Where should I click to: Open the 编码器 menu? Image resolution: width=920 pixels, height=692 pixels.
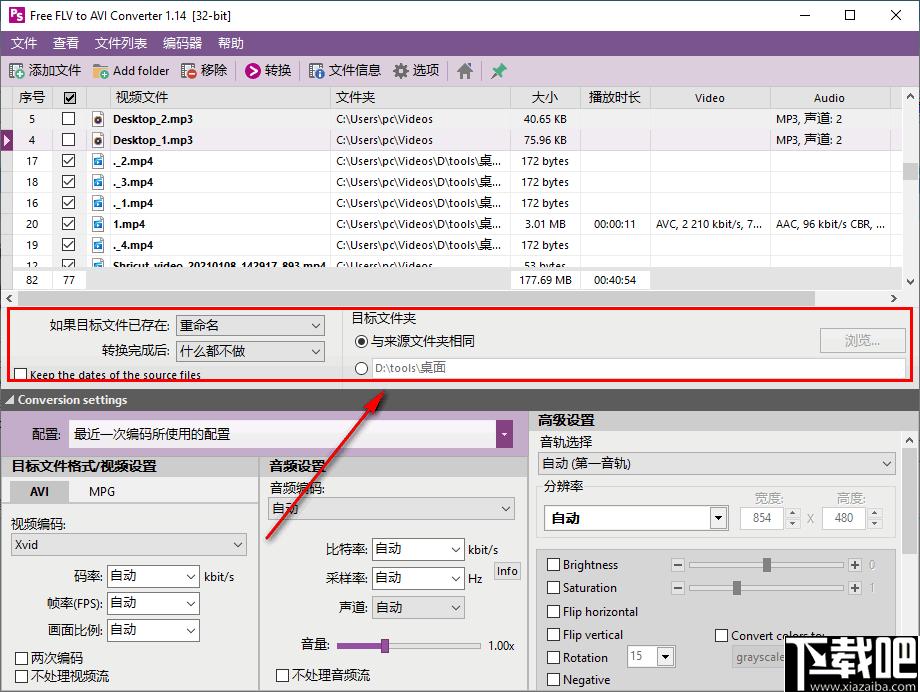click(x=182, y=43)
